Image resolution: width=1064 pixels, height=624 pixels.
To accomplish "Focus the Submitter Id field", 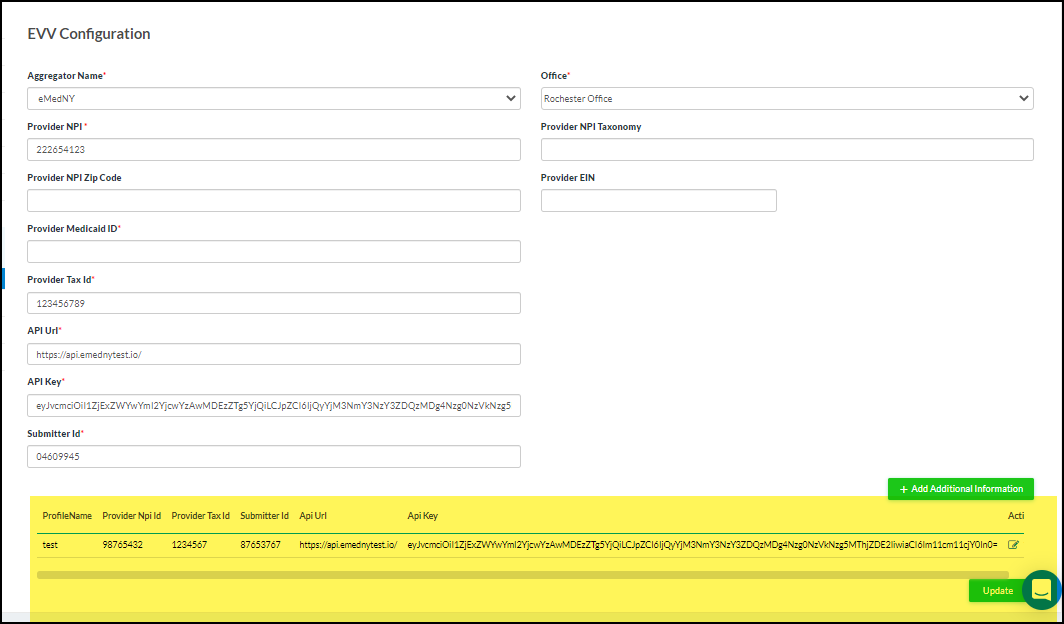I will click(x=273, y=456).
